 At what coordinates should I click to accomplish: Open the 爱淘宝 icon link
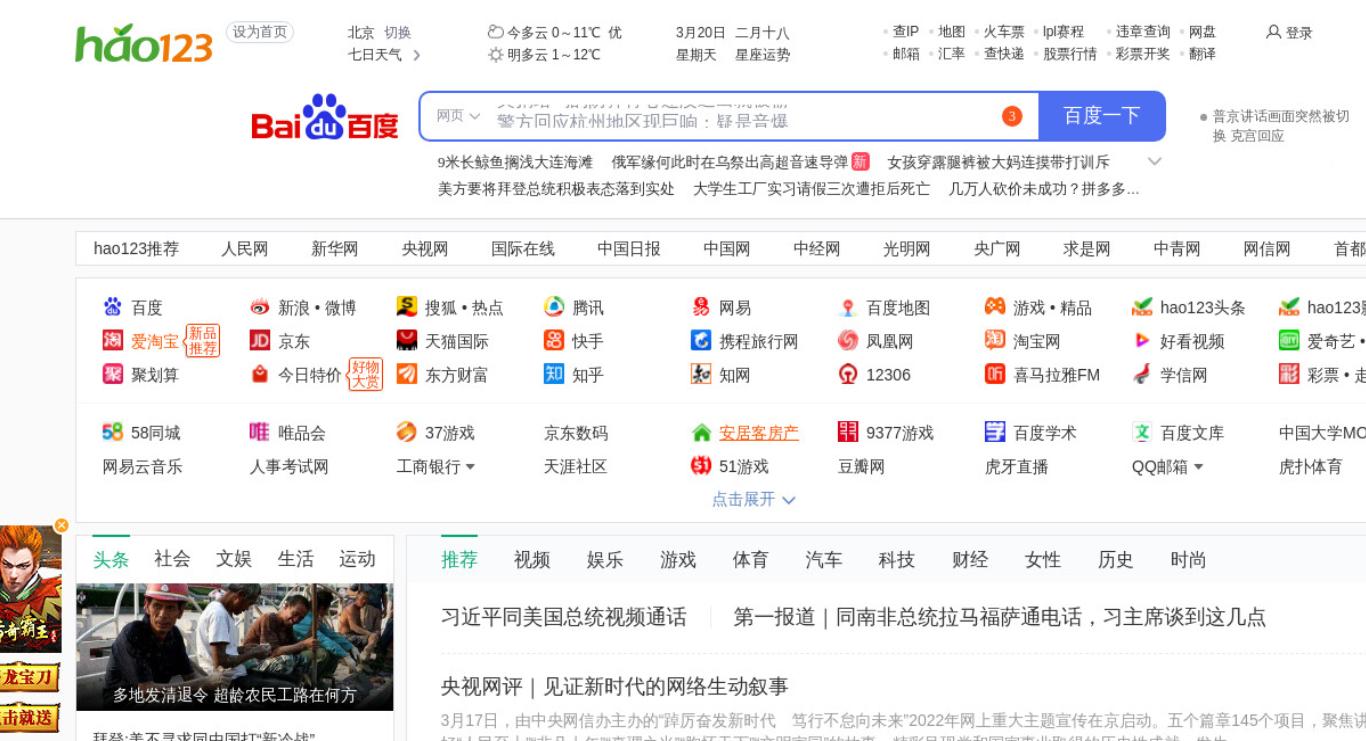pos(113,341)
